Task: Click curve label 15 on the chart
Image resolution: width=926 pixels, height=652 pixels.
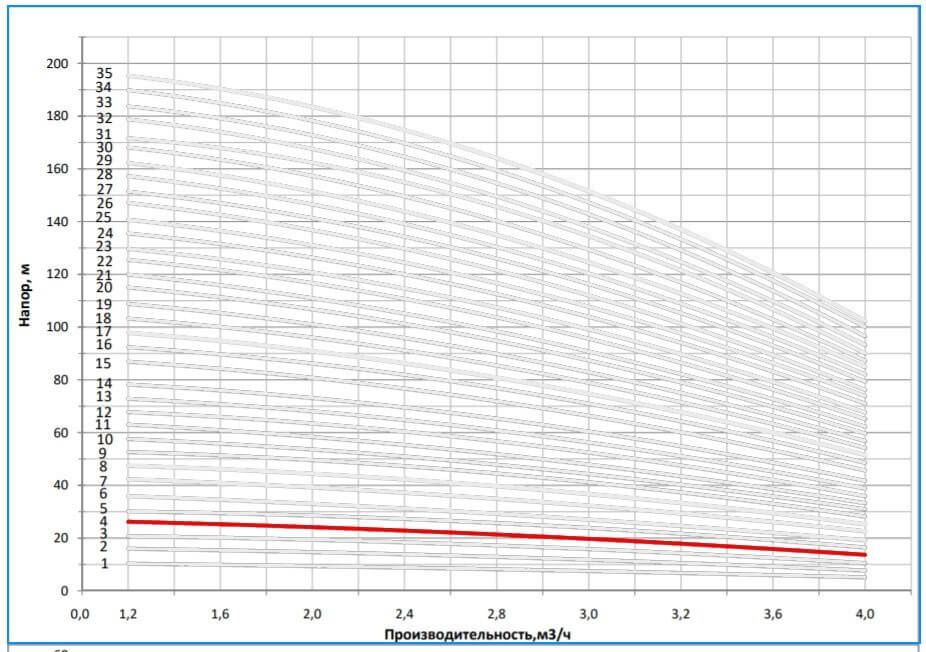Action: pos(104,364)
